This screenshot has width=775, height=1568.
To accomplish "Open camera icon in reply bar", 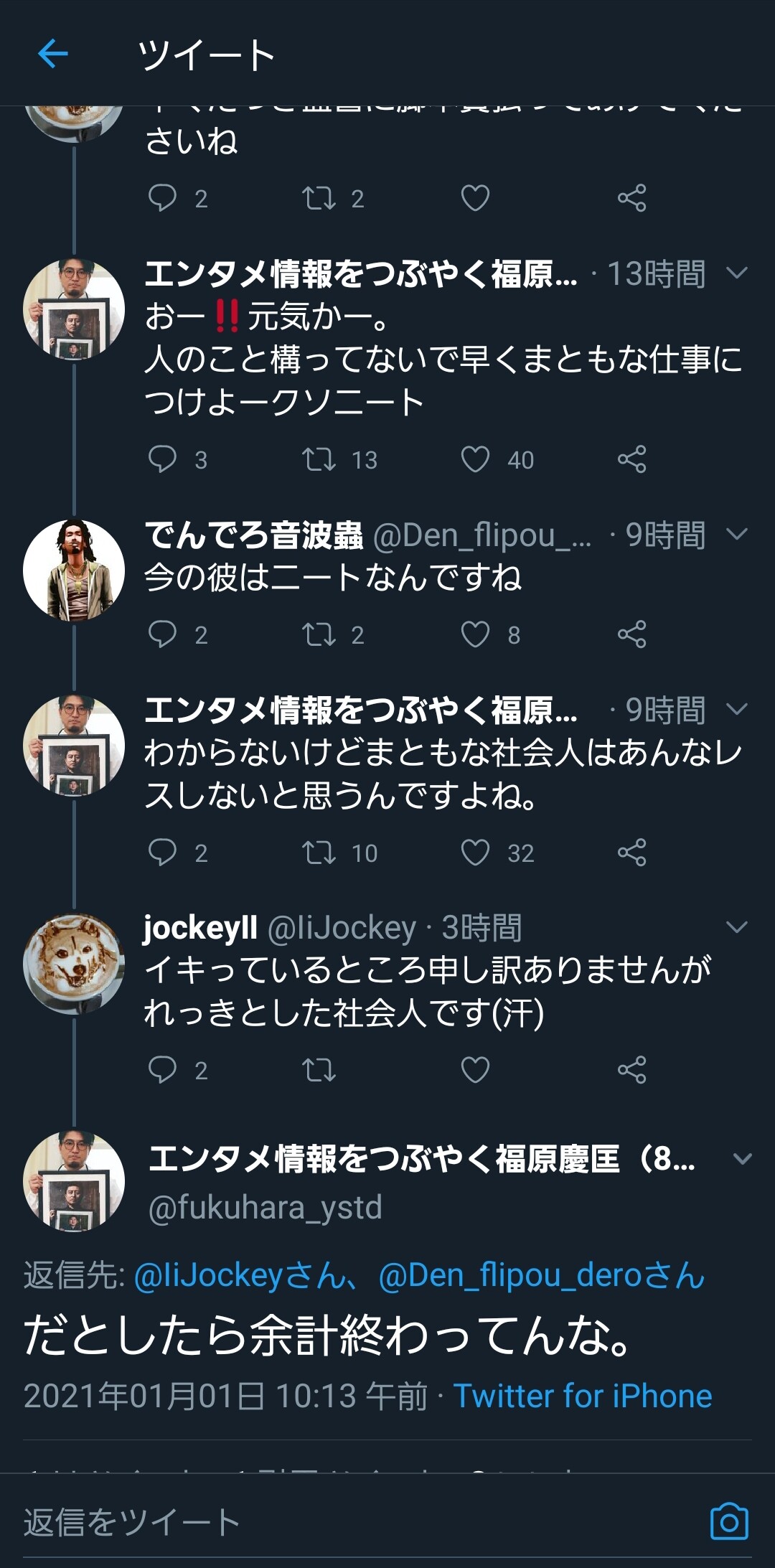I will tap(729, 1521).
